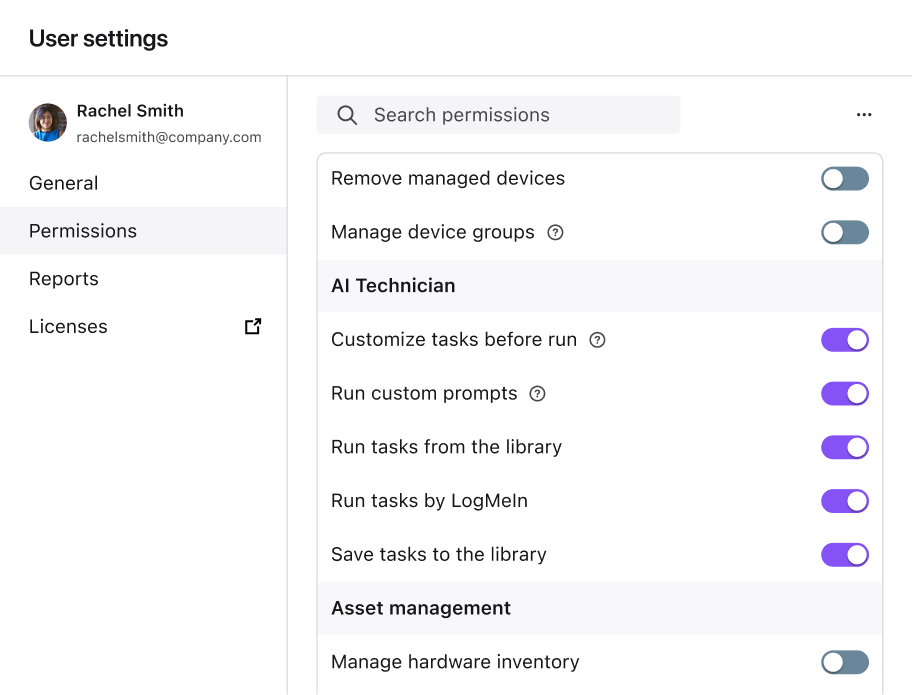Image resolution: width=912 pixels, height=695 pixels.
Task: Enable Manage hardware inventory toggle
Action: tap(844, 662)
